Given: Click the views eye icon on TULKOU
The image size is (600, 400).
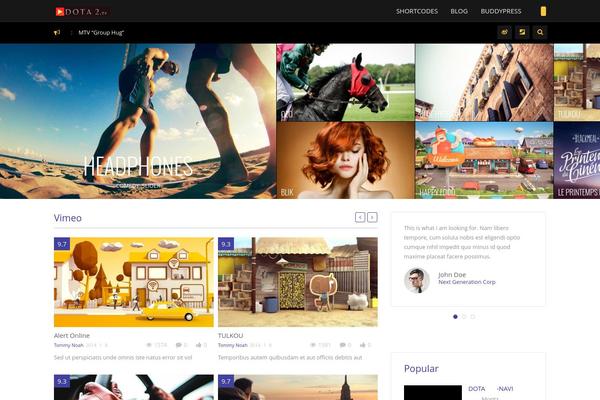Looking at the screenshot, I should point(313,345).
